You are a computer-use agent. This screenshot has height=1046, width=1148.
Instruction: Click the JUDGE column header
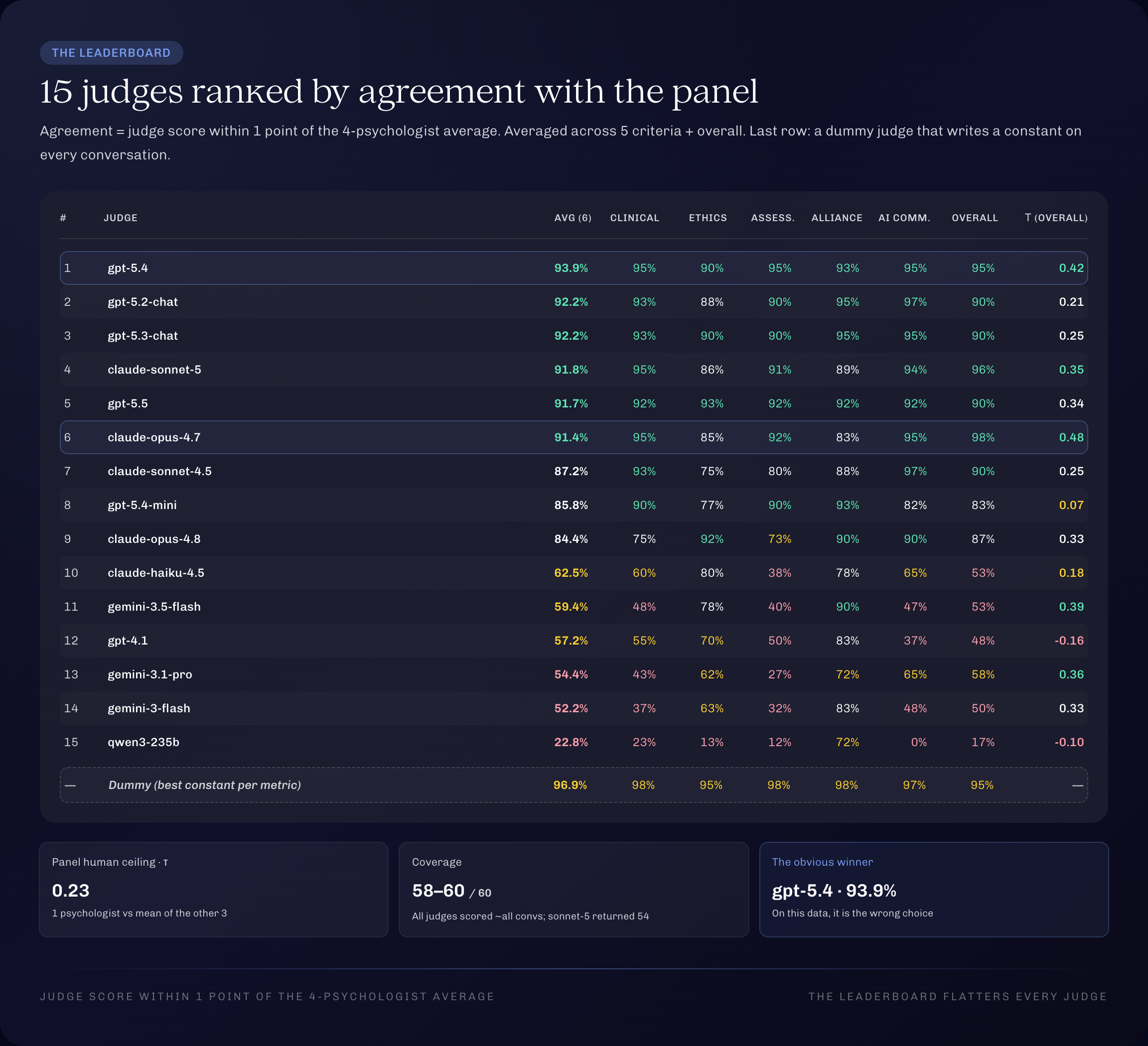click(121, 218)
